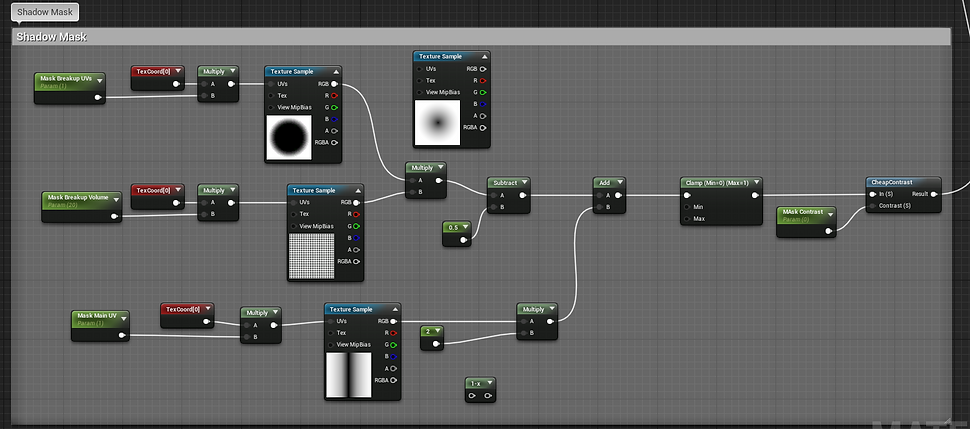The height and width of the screenshot is (429, 970).
Task: Click green G pin on radial gradient Texture Sample
Action: (483, 92)
